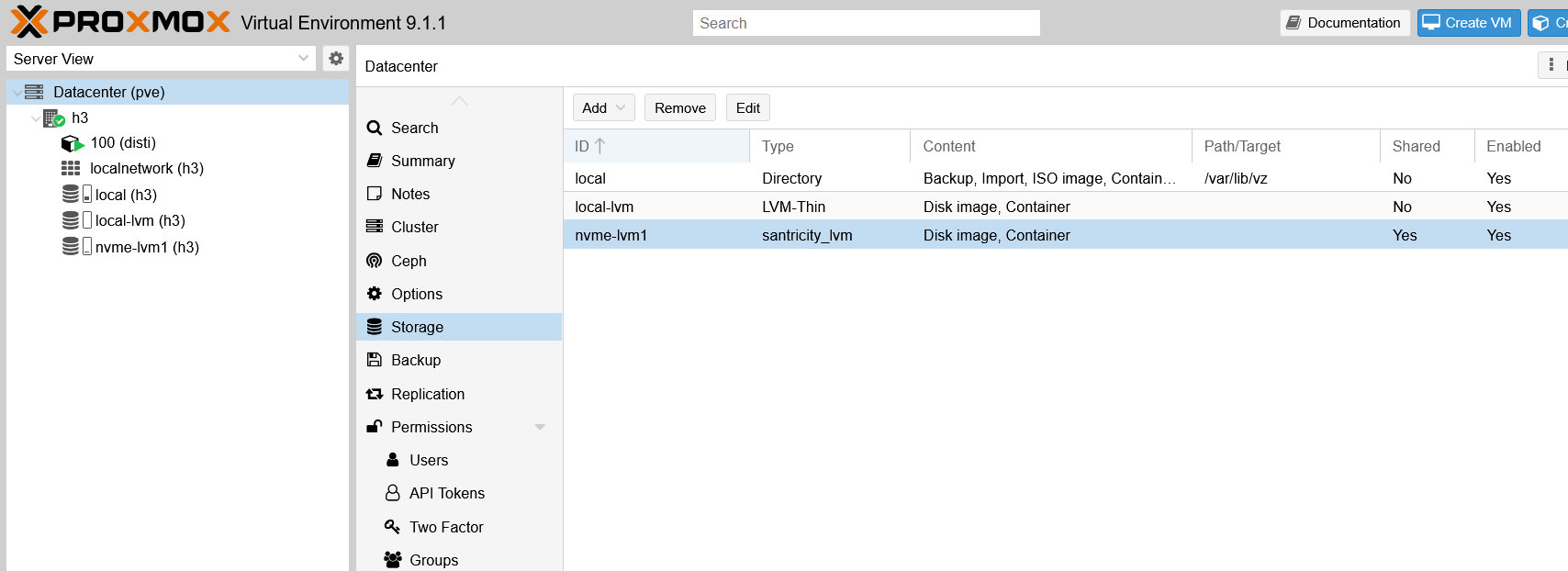This screenshot has height=571, width=1568.
Task: Open the Server View dropdown
Action: pyautogui.click(x=304, y=59)
